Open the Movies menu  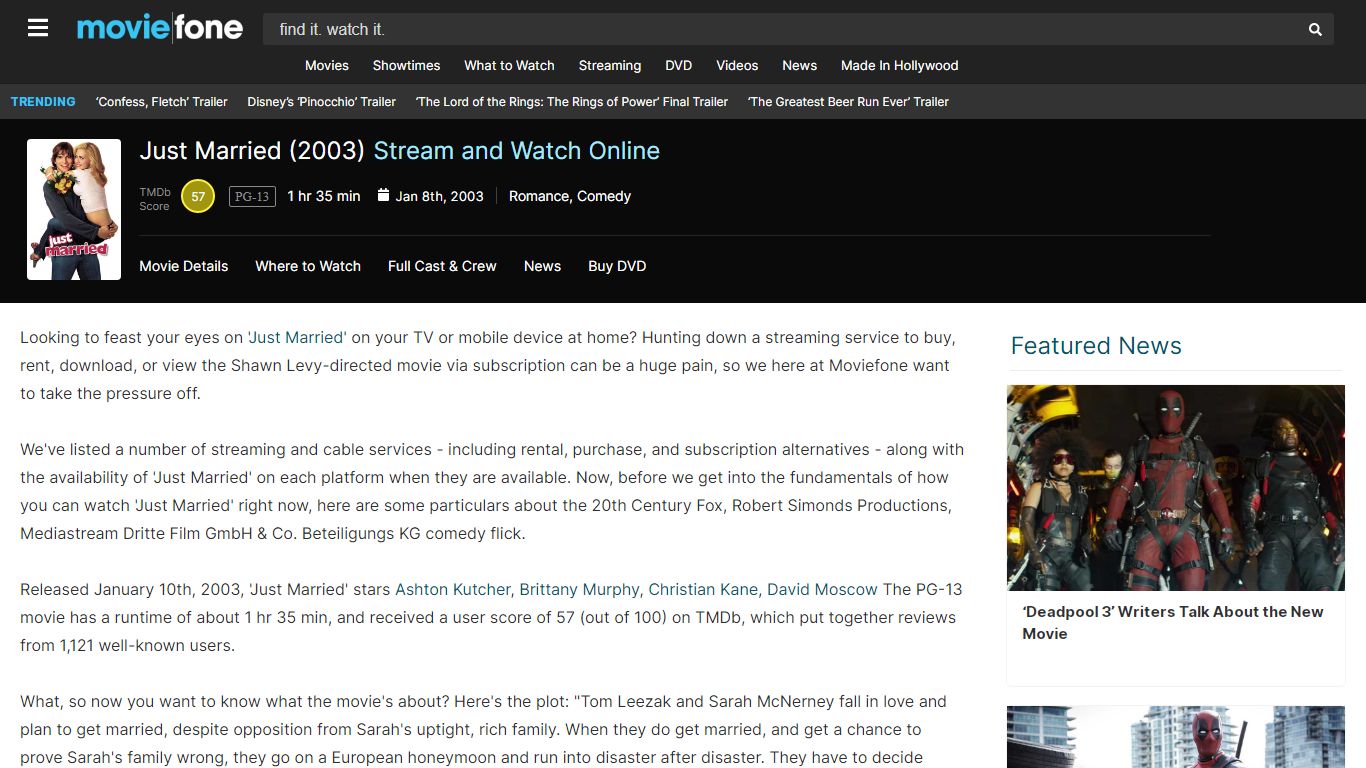pyautogui.click(x=327, y=65)
